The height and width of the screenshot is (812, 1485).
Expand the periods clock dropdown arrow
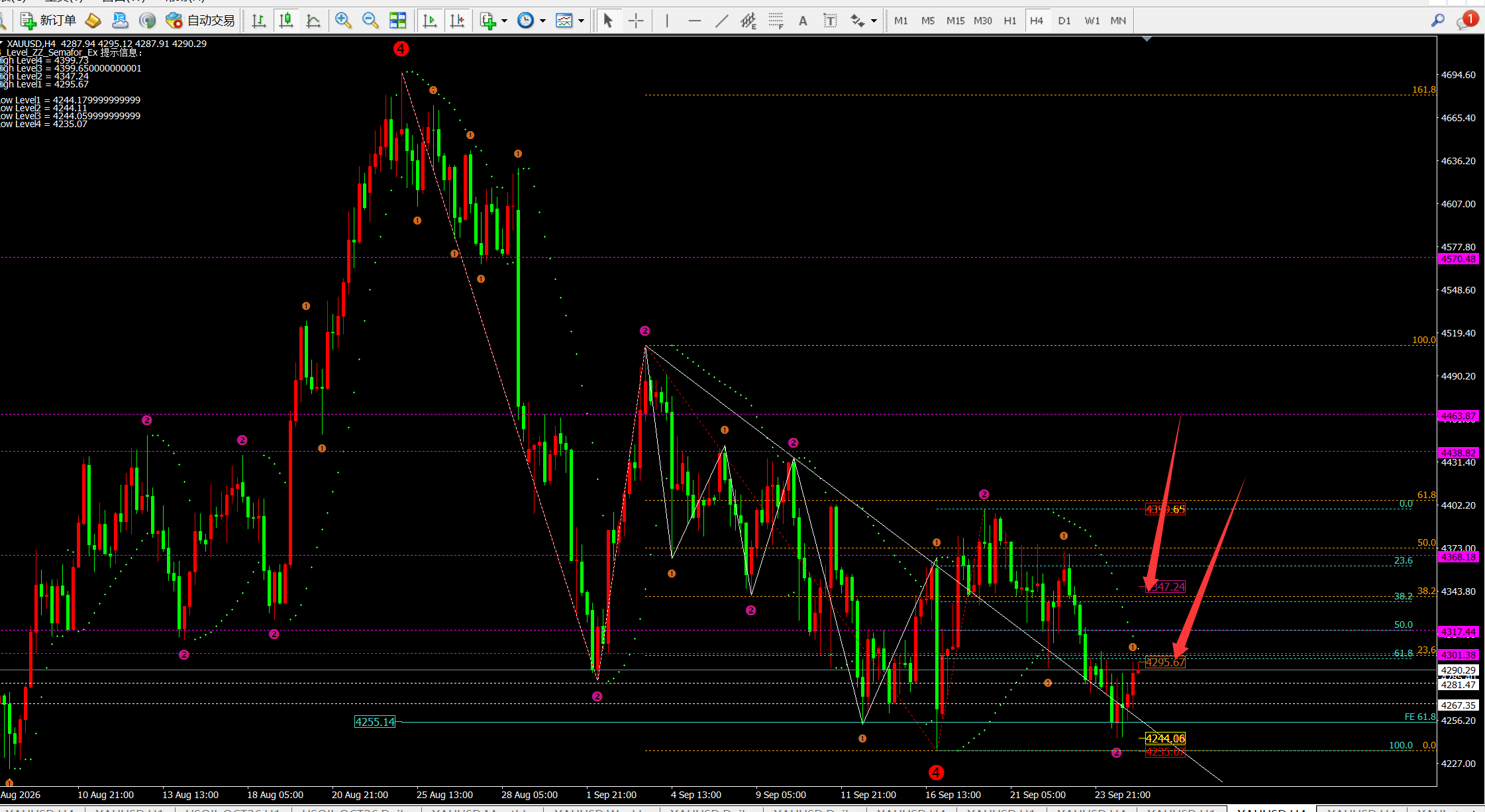coord(543,21)
